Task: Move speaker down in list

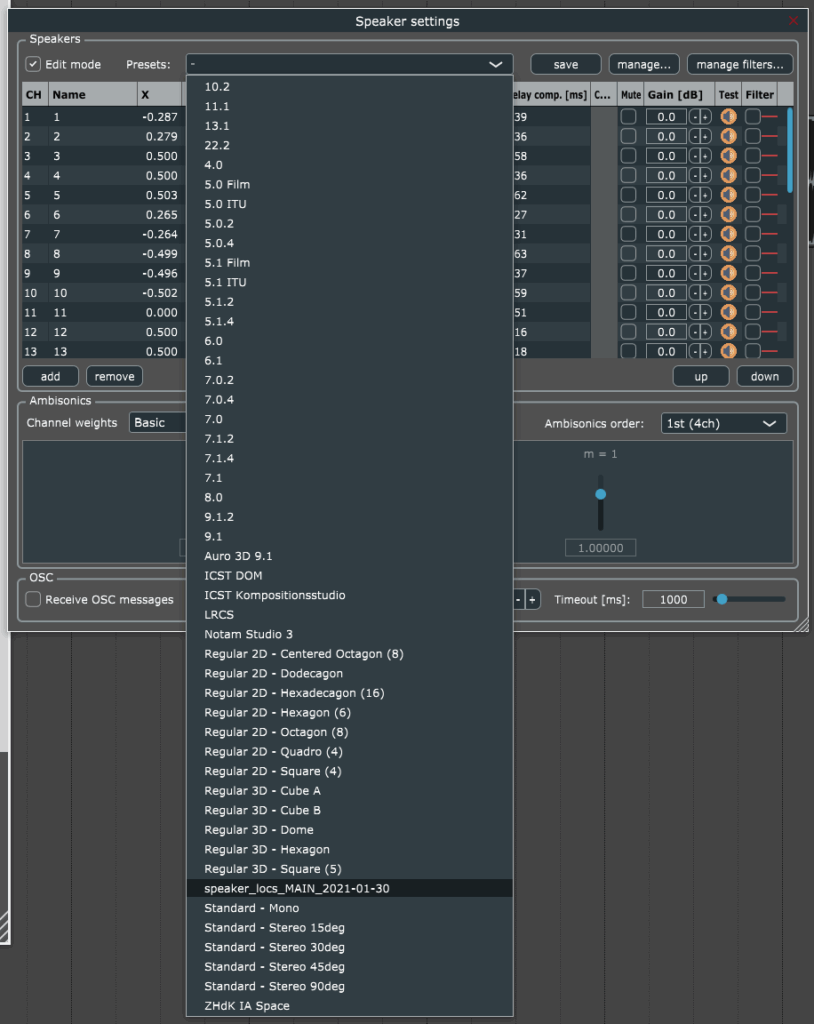Action: tap(765, 376)
